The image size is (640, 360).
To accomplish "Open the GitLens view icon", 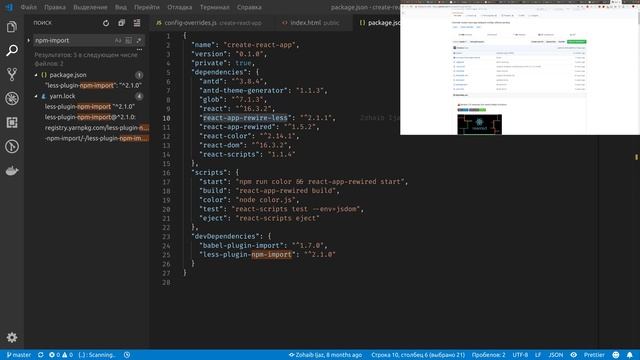I will (12, 146).
